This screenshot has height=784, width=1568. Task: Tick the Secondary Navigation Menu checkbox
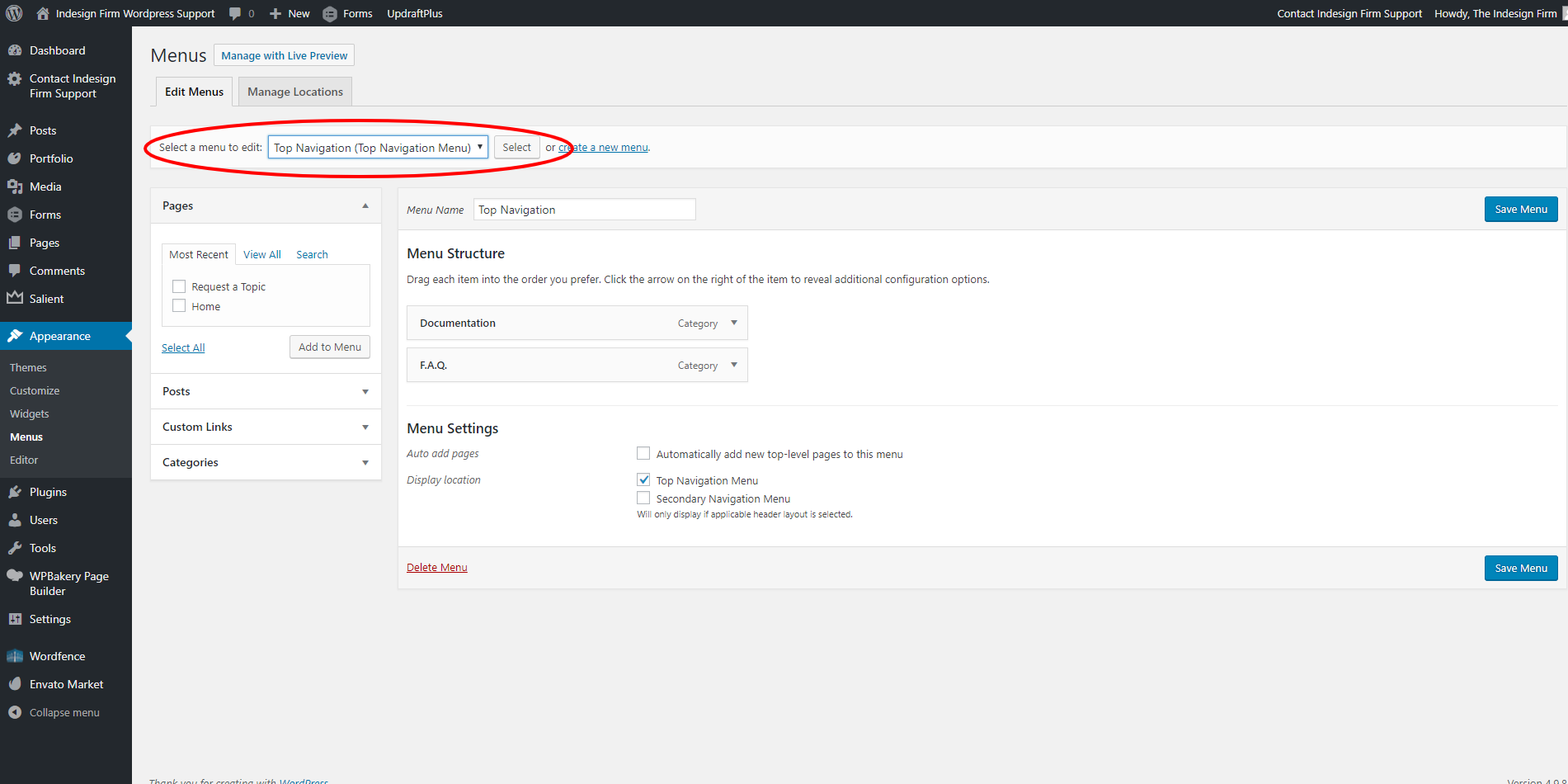643,498
